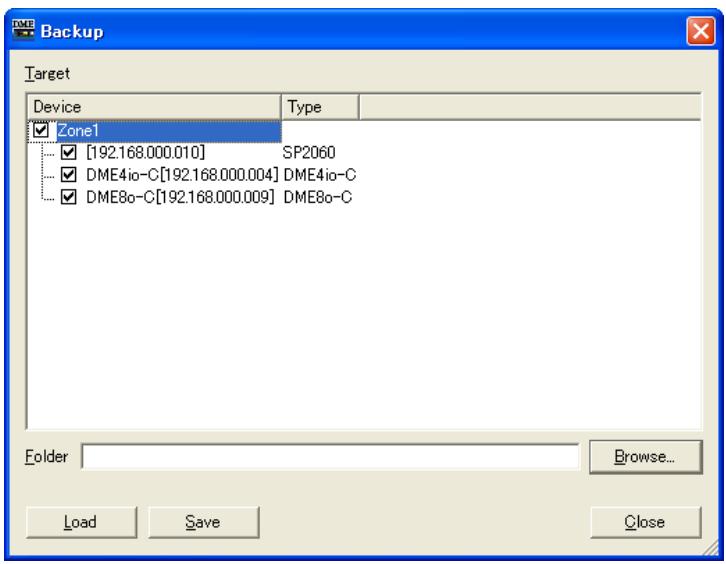This screenshot has width=726, height=564.
Task: Click the Close button
Action: pos(645,522)
